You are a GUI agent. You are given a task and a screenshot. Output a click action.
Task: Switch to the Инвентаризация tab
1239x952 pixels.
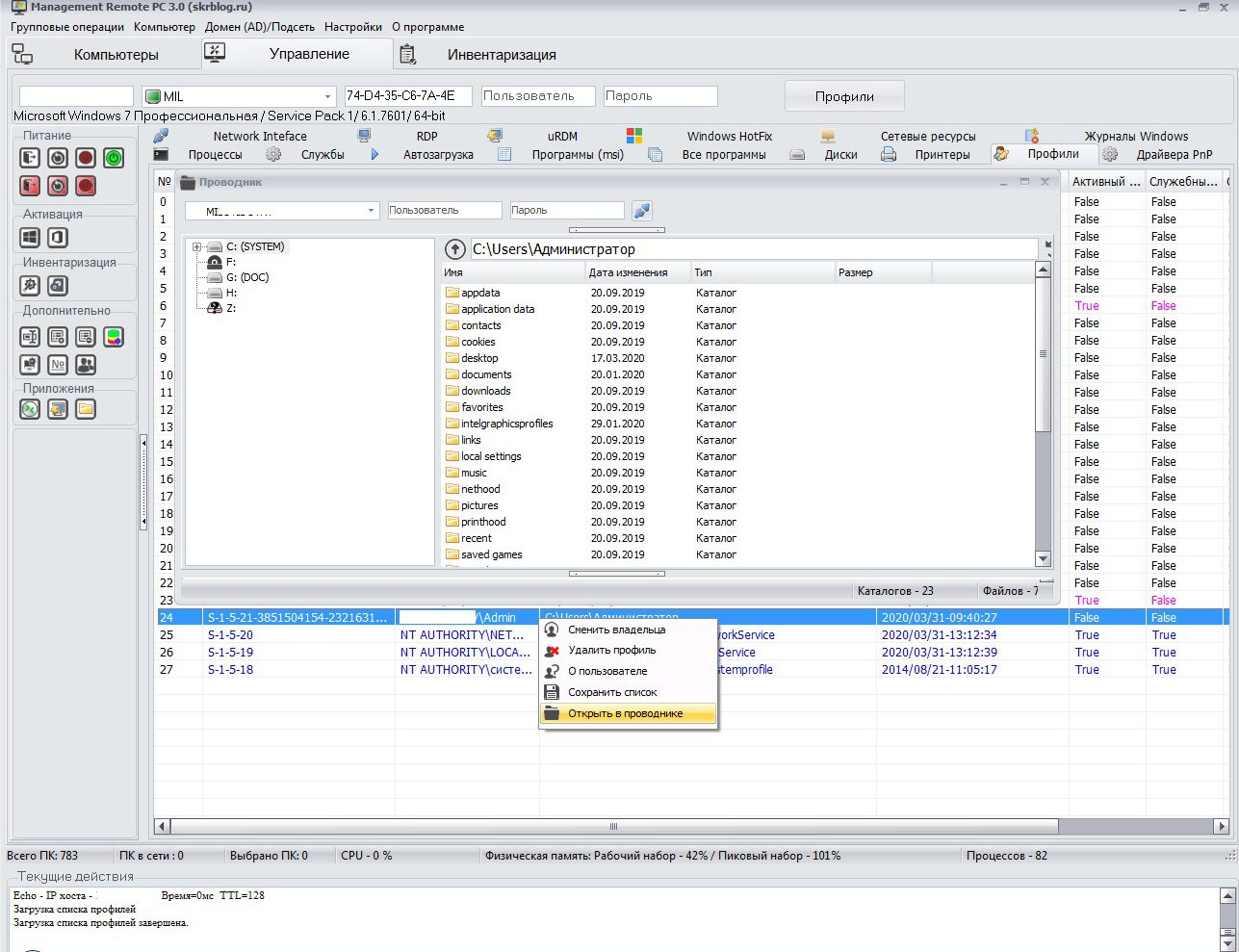point(502,55)
